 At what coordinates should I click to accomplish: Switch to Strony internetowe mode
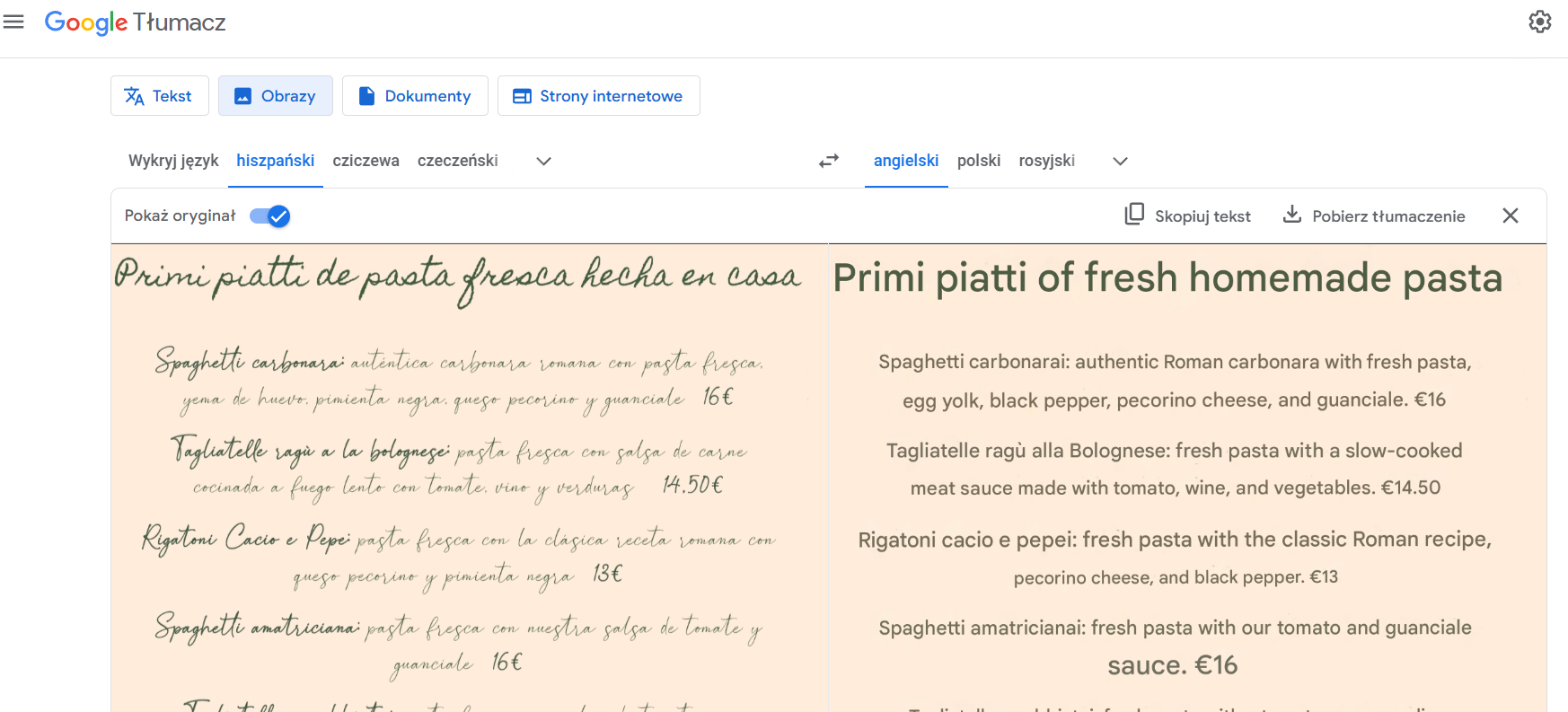(x=599, y=96)
